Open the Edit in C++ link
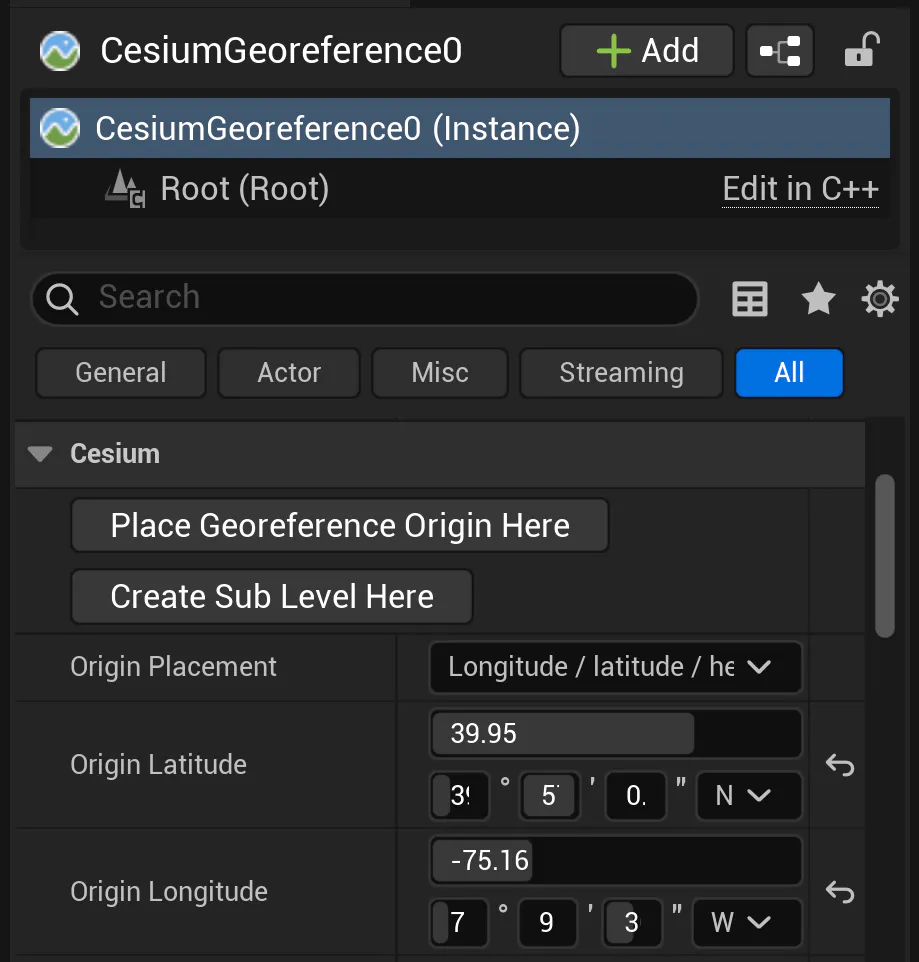Image resolution: width=919 pixels, height=962 pixels. click(800, 188)
